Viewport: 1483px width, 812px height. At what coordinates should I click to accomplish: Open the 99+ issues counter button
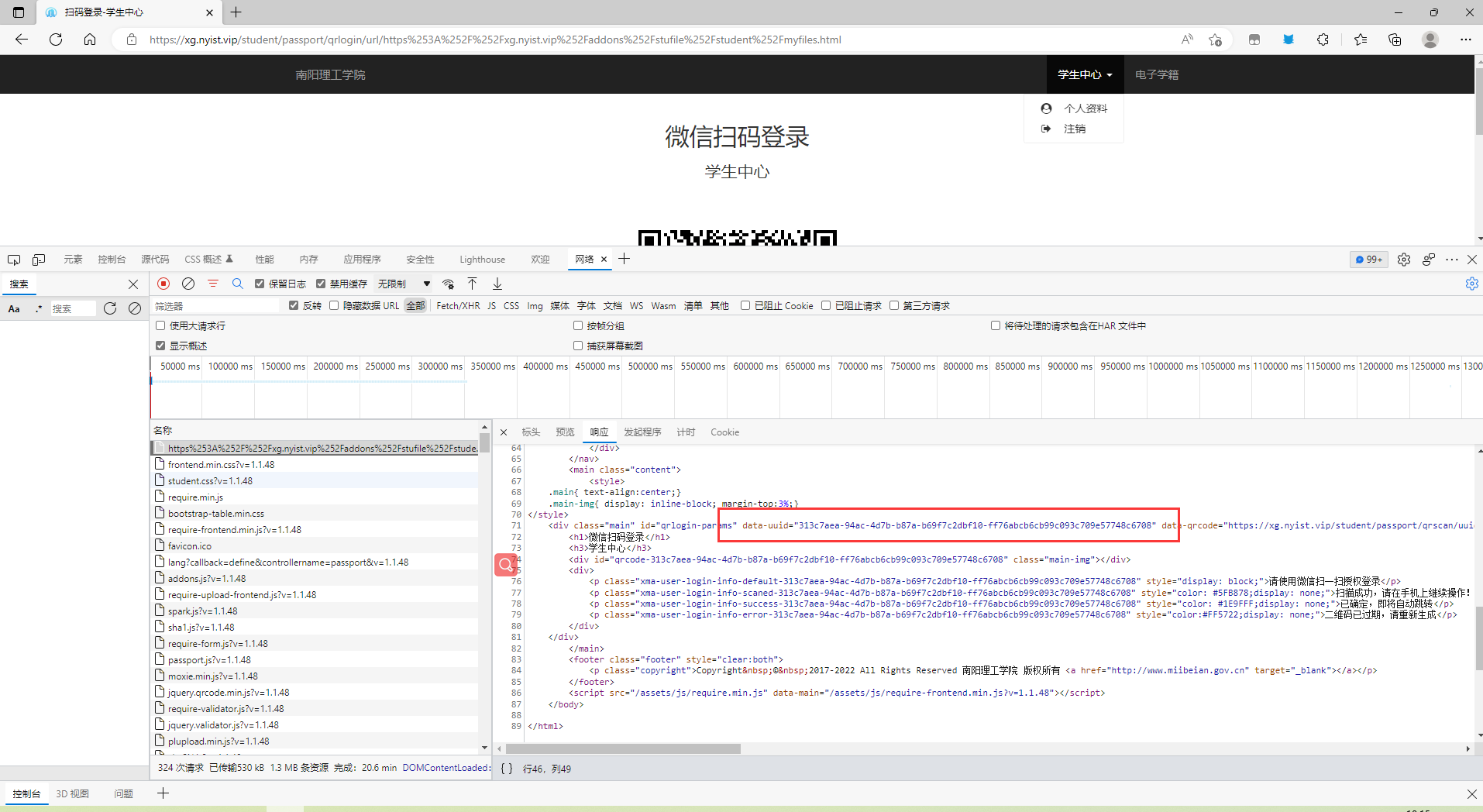coord(1369,260)
